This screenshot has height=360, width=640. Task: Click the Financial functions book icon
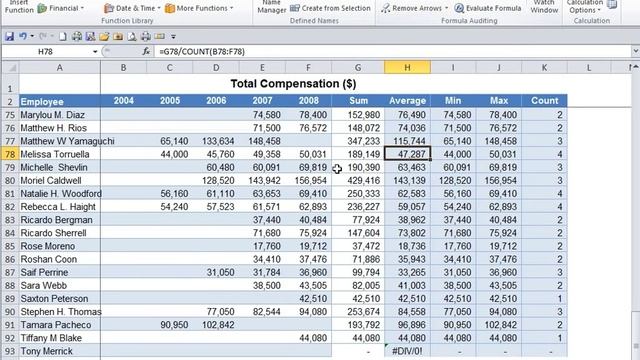(42, 8)
